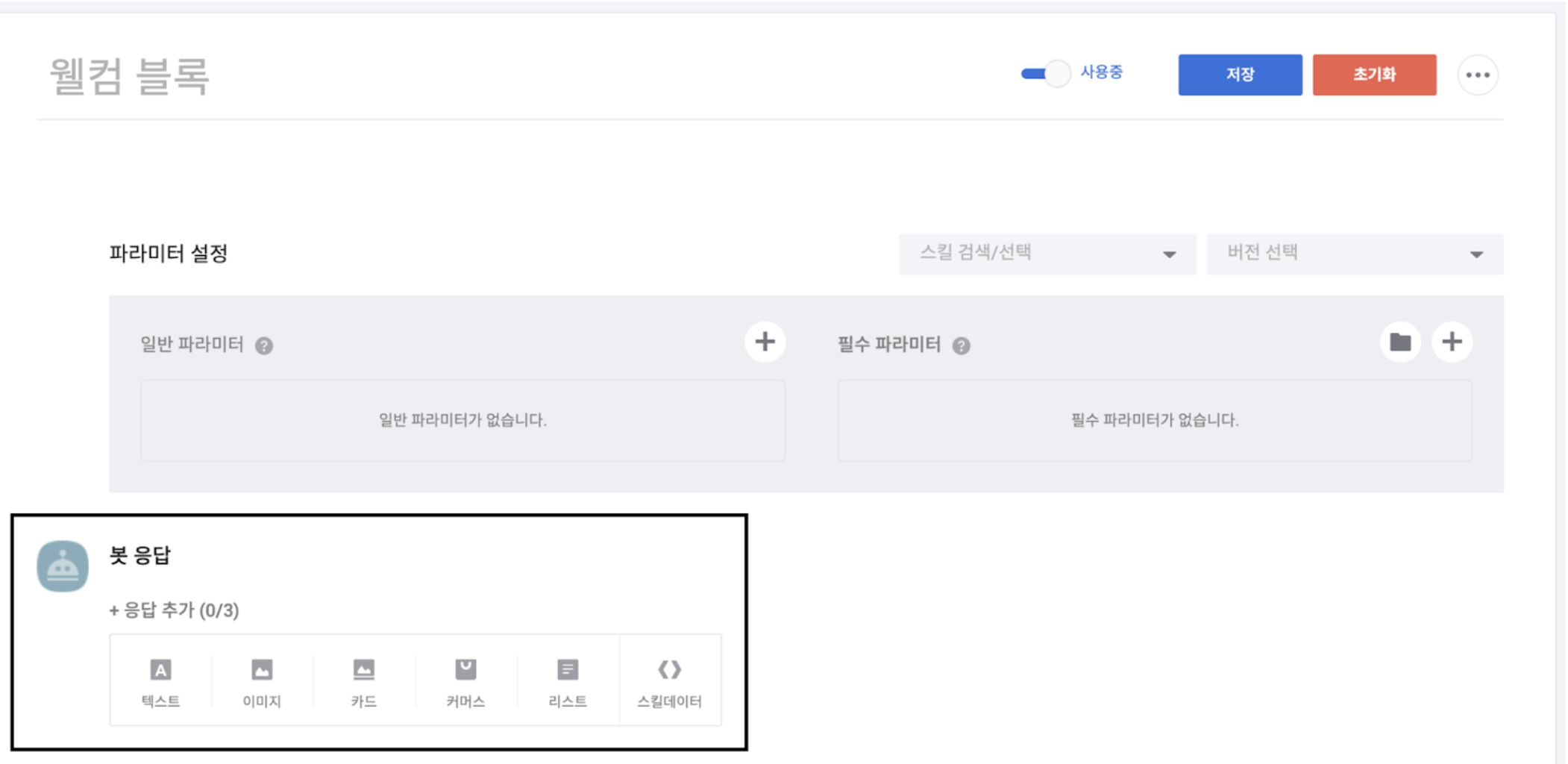Expand the 버전 선택 dropdown
This screenshot has height=764, width=1568.
click(x=1354, y=254)
